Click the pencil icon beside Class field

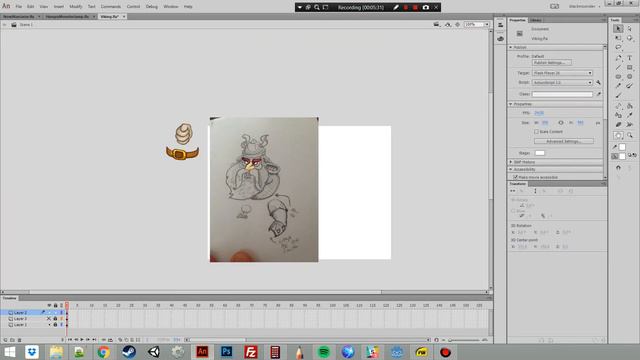[x=598, y=94]
